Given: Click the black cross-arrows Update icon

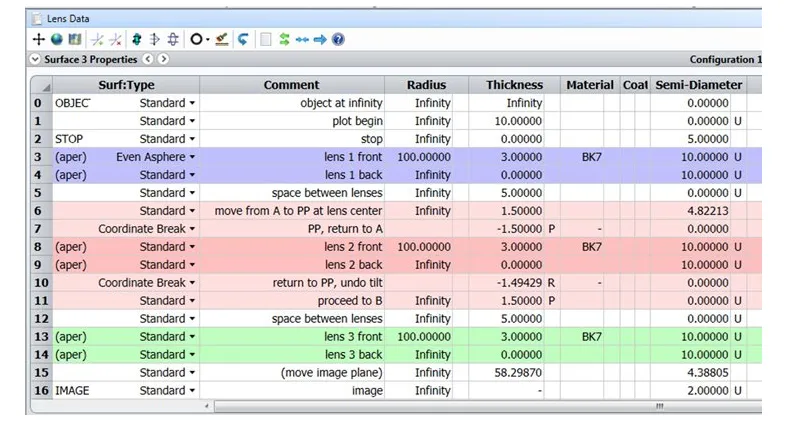Looking at the screenshot, I should coord(39,39).
